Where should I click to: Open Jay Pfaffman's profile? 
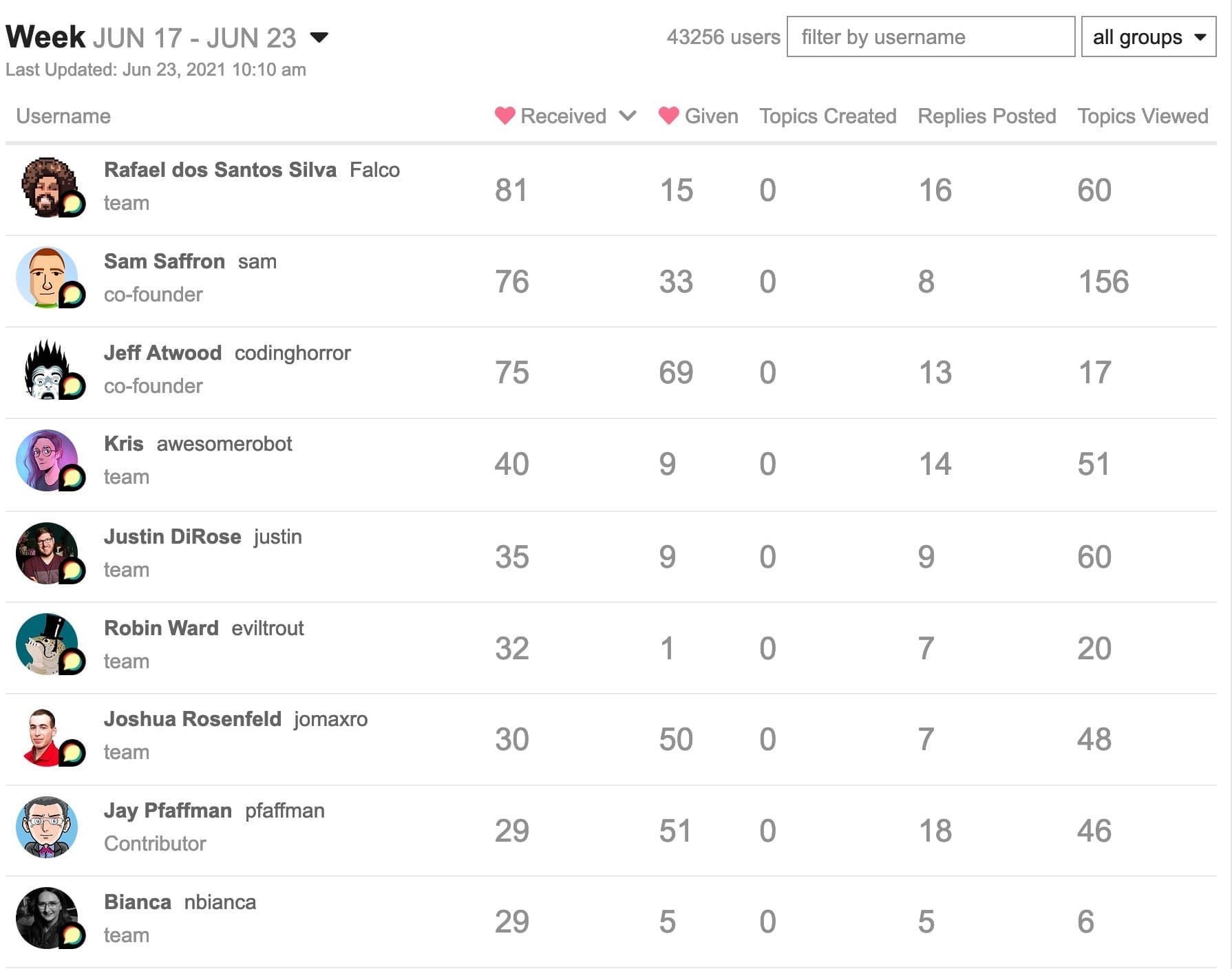(x=167, y=811)
